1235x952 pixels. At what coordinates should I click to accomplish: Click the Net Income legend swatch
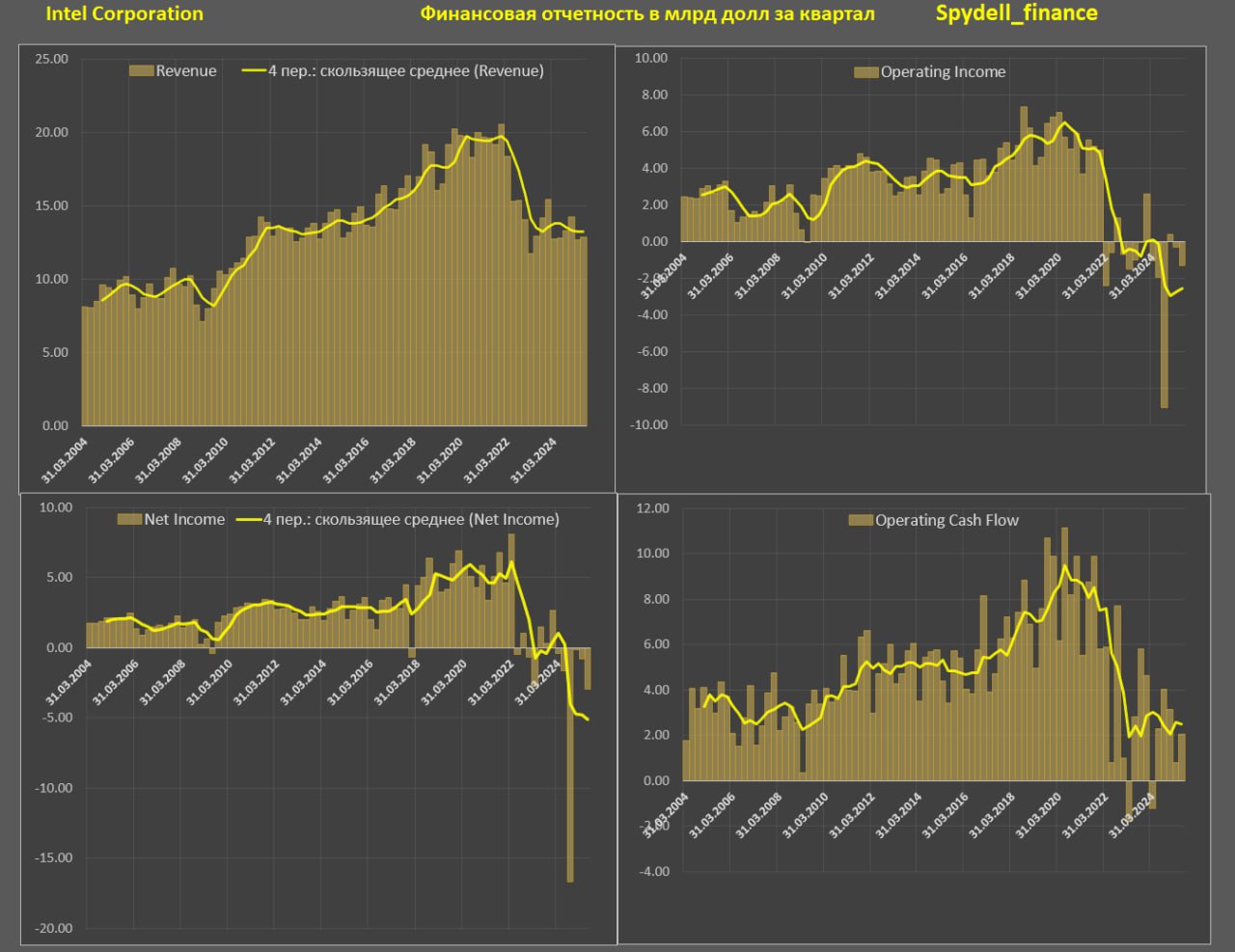tap(129, 520)
